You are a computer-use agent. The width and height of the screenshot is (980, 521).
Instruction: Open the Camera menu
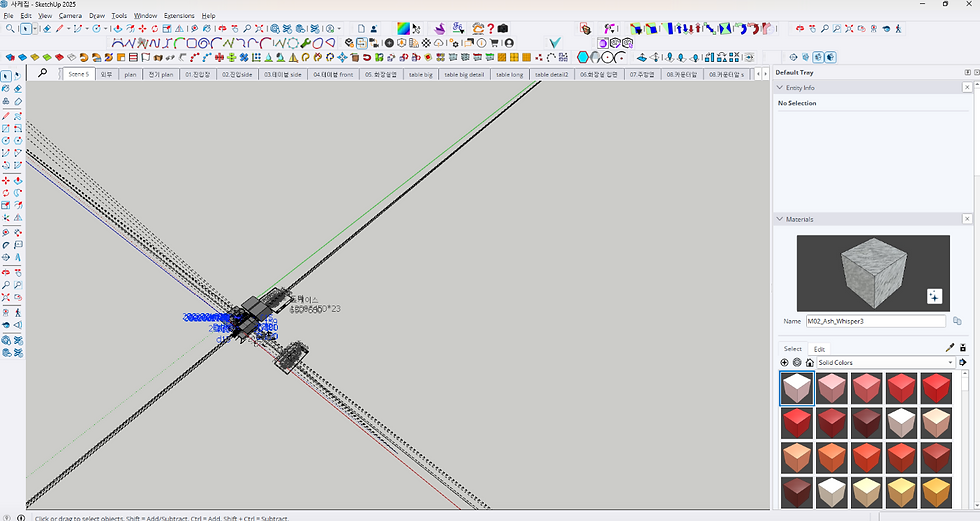(70, 16)
